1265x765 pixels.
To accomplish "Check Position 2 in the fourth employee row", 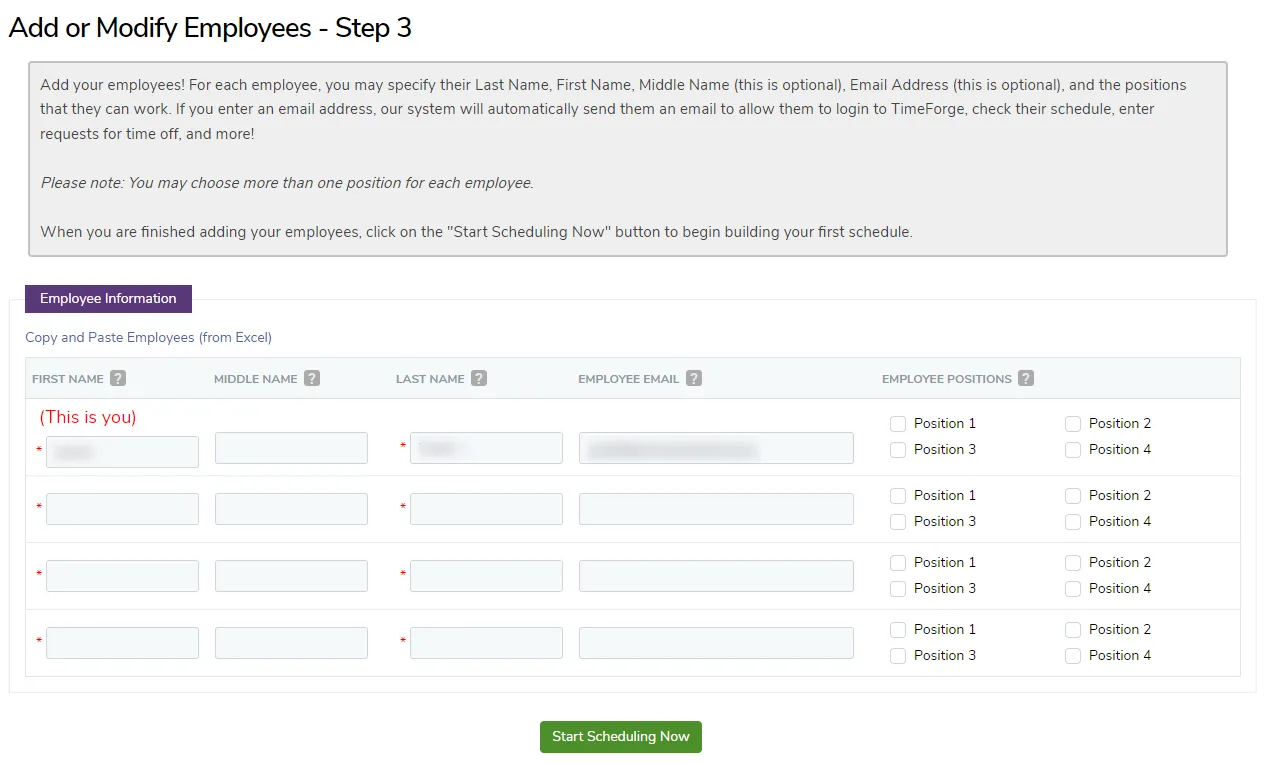I will click(1073, 630).
